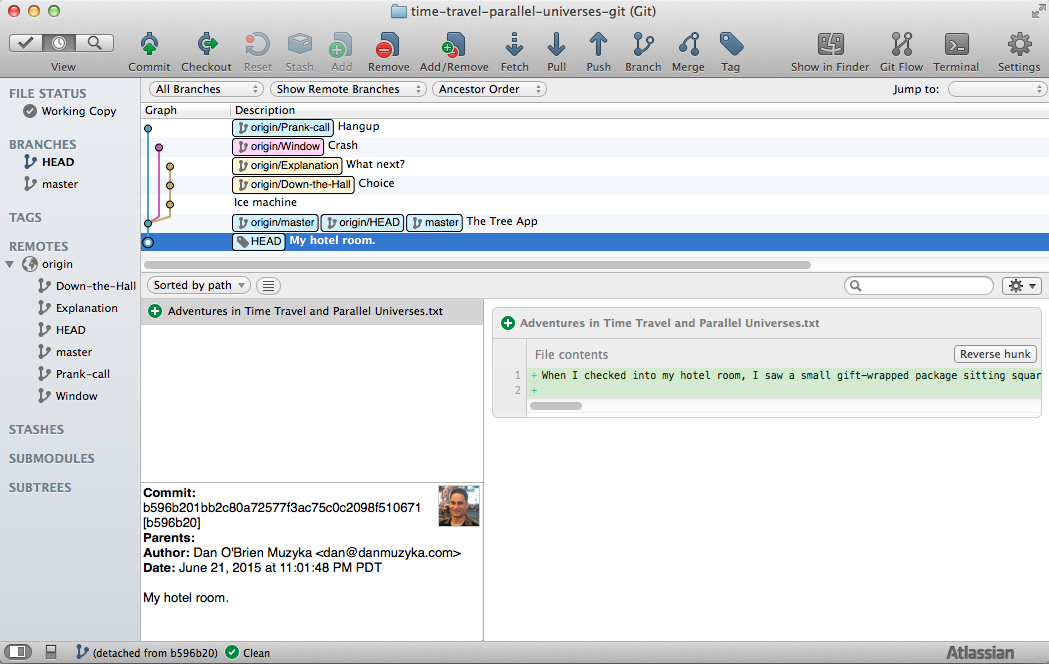This screenshot has width=1049, height=664.
Task: Click the Reset toolbar icon
Action: click(258, 45)
